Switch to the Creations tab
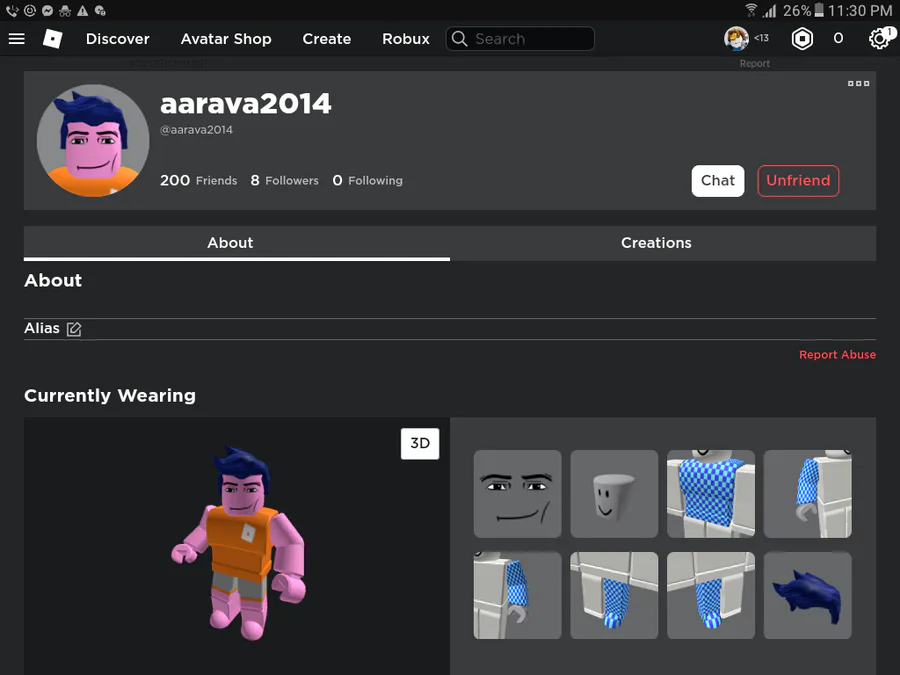 pyautogui.click(x=663, y=243)
